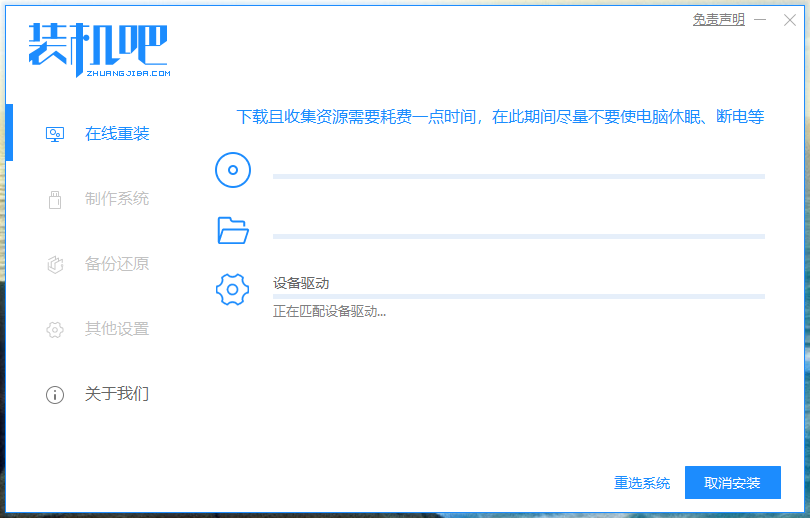Click the progress bar beside the disc icon
Screen dimensions: 810x518
click(x=518, y=176)
